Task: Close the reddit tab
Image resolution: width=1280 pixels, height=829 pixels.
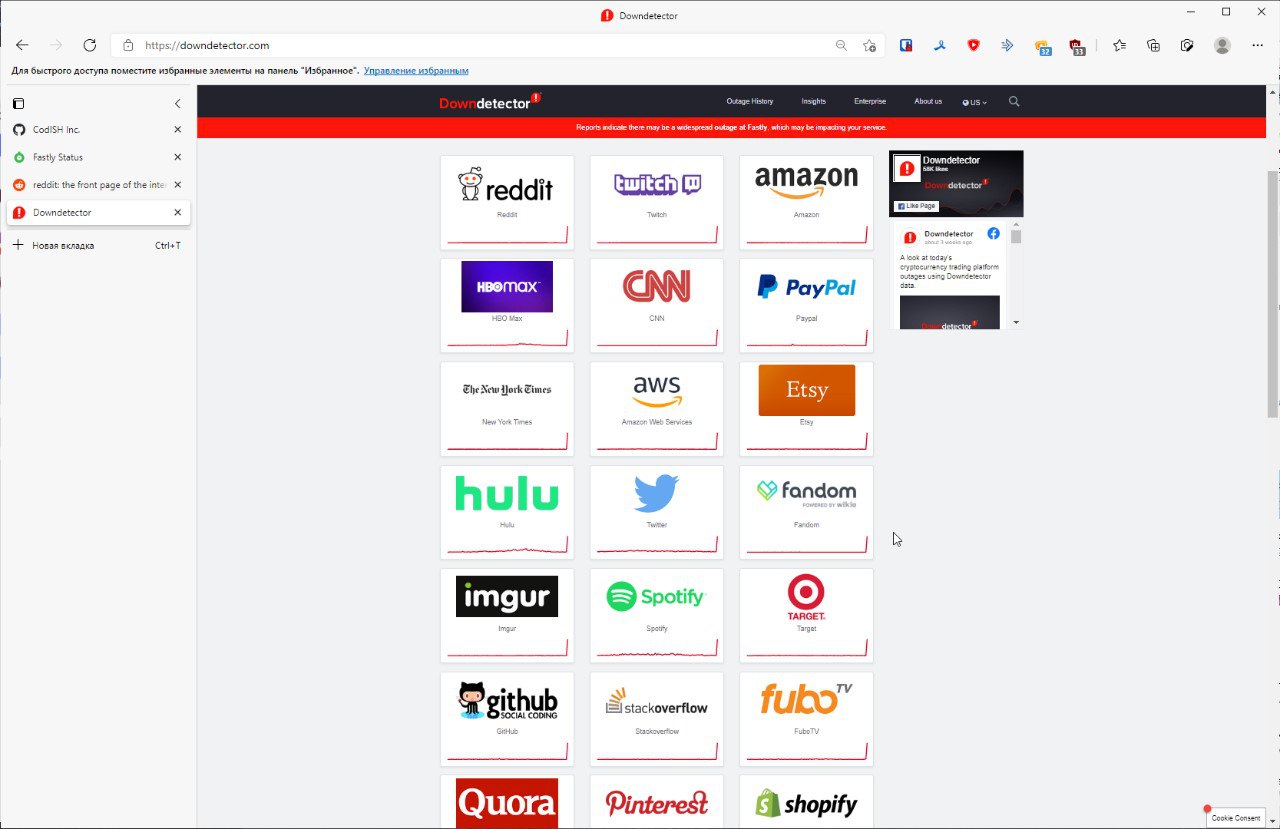Action: (x=178, y=185)
